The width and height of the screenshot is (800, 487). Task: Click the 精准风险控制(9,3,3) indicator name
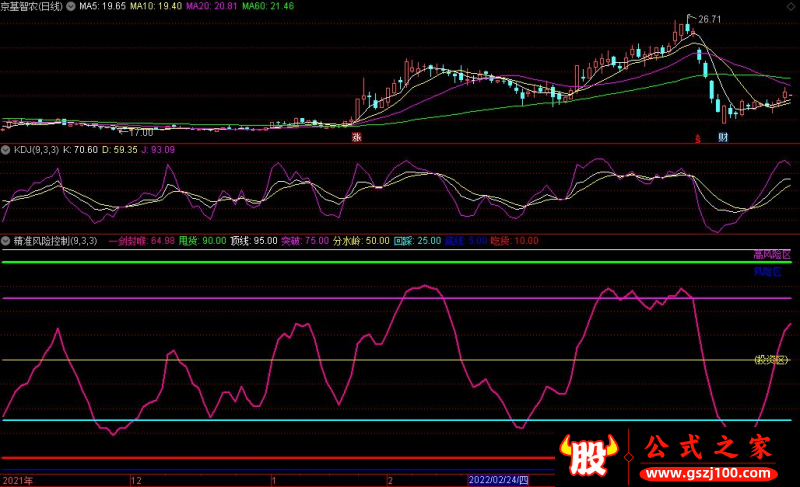(x=55, y=241)
